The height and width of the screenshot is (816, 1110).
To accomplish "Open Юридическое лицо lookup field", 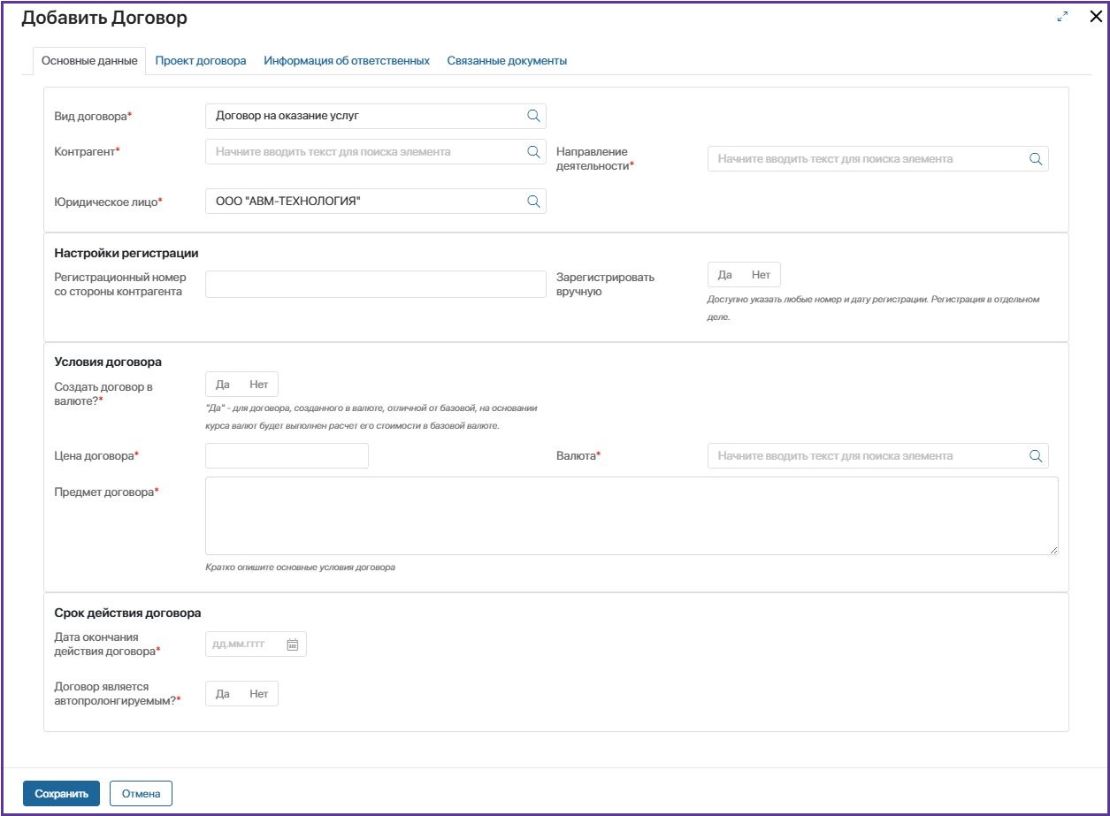I will coord(375,201).
